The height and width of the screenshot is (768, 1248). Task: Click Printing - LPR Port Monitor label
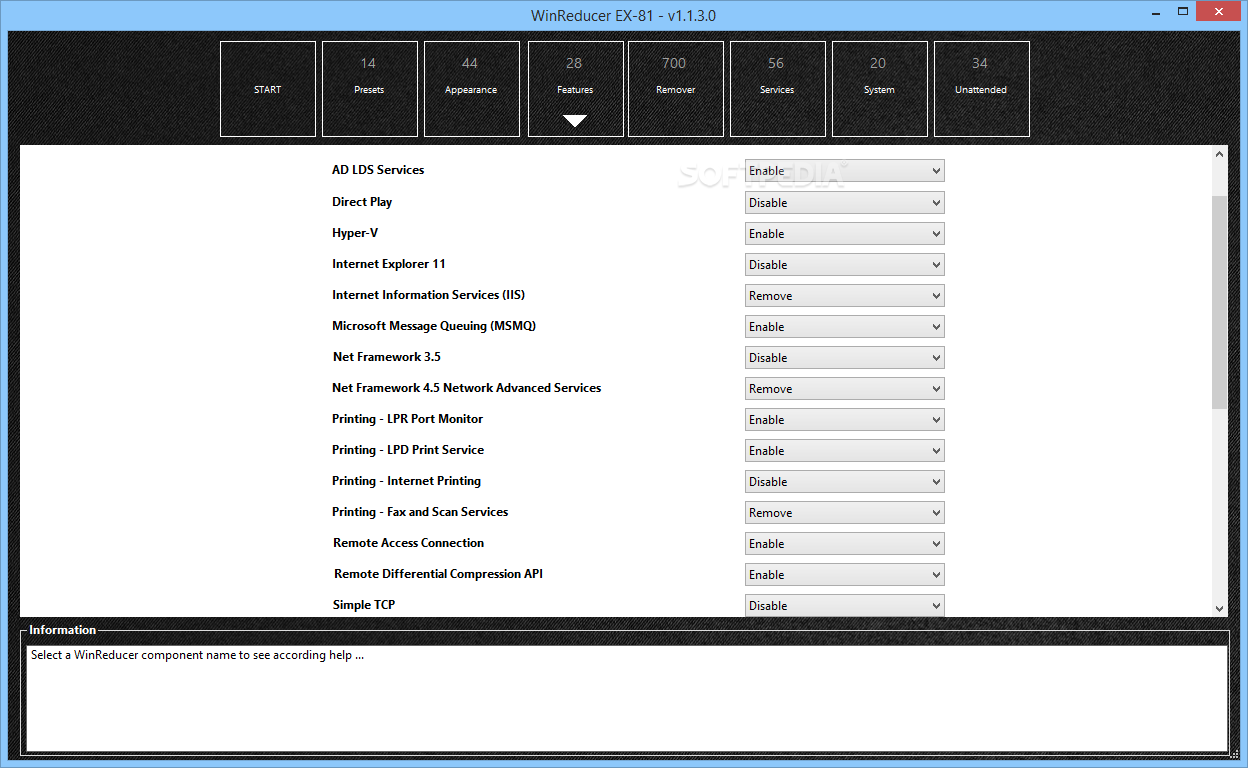[x=408, y=419]
